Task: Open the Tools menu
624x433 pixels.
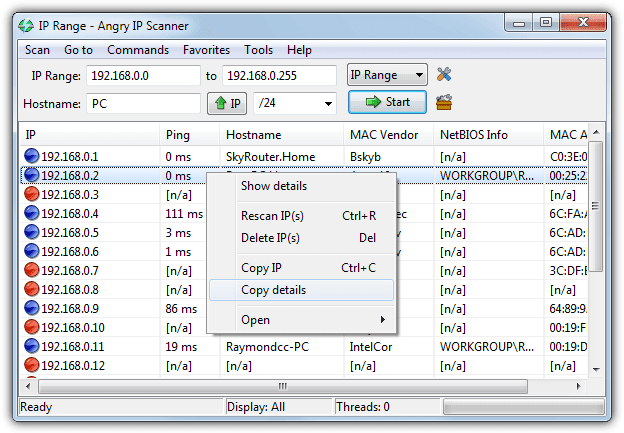Action: coord(259,50)
